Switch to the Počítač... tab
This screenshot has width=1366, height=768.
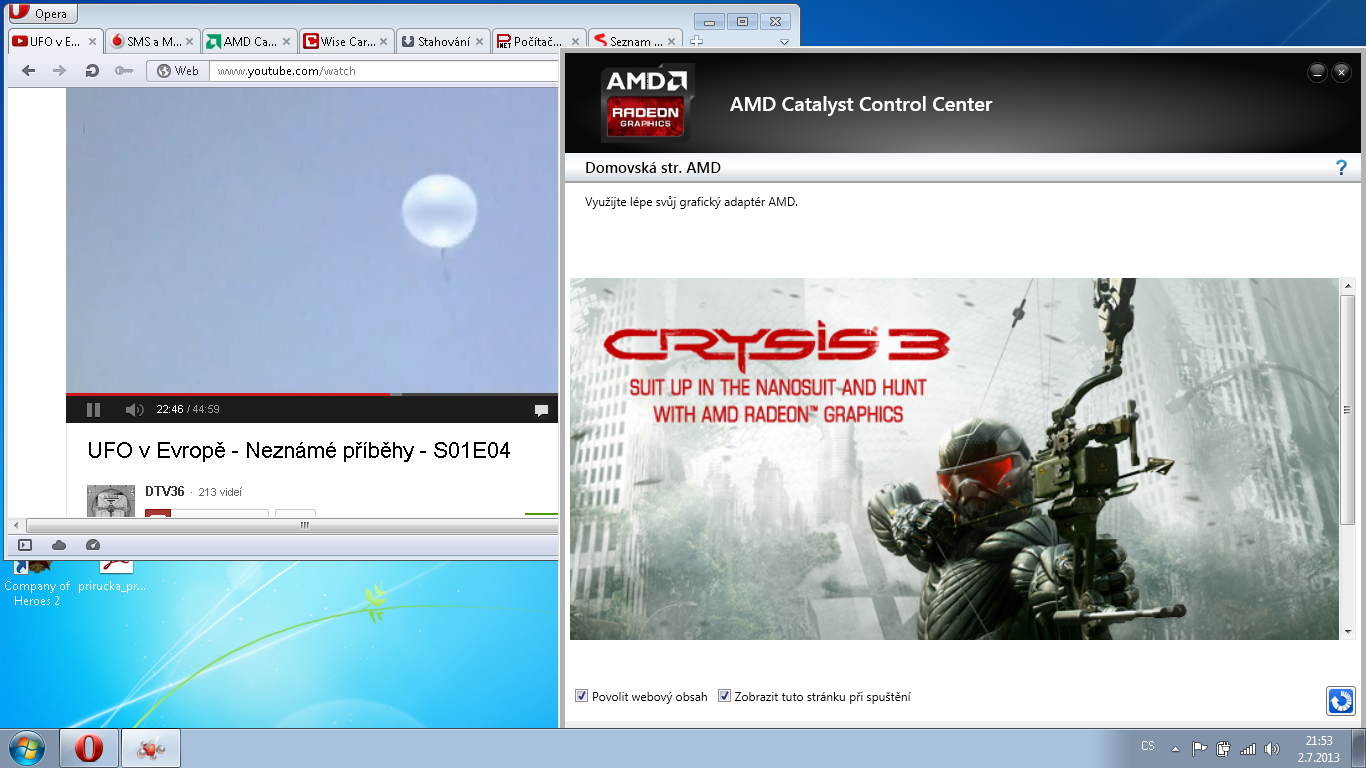point(540,42)
